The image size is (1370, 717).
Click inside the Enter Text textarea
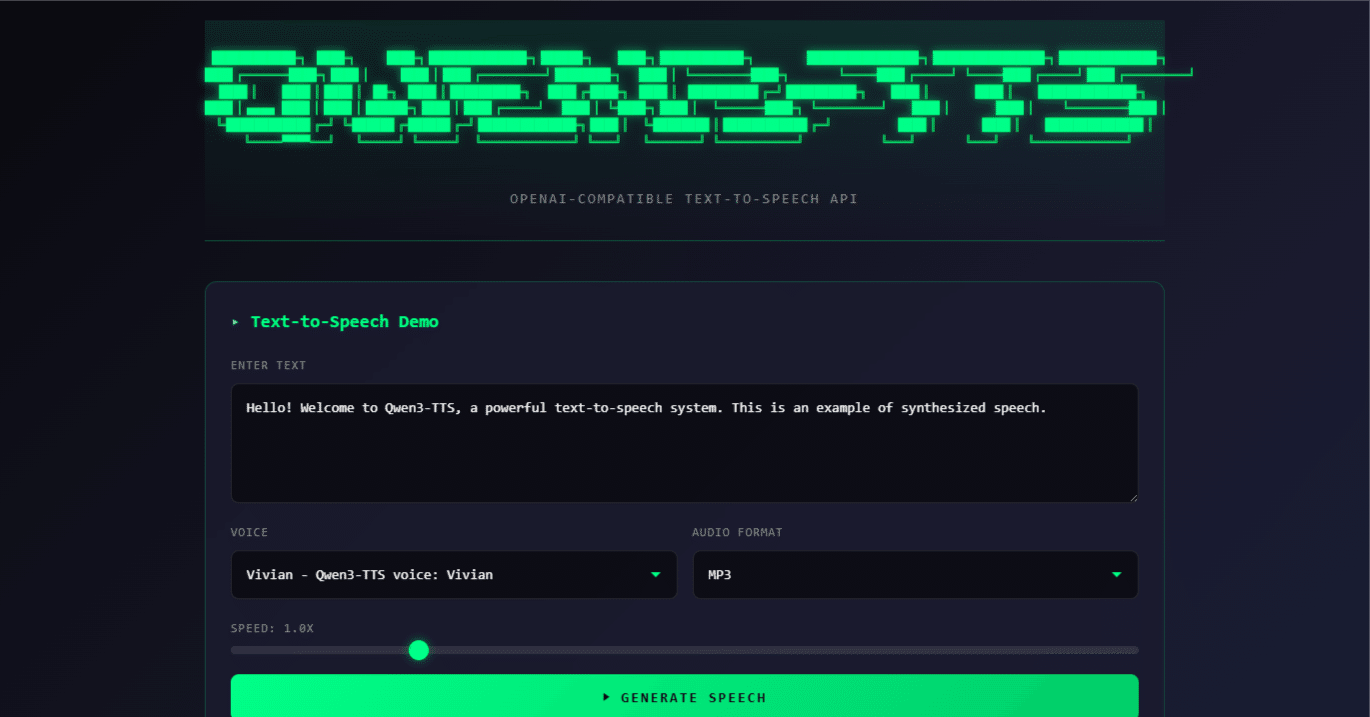684,443
